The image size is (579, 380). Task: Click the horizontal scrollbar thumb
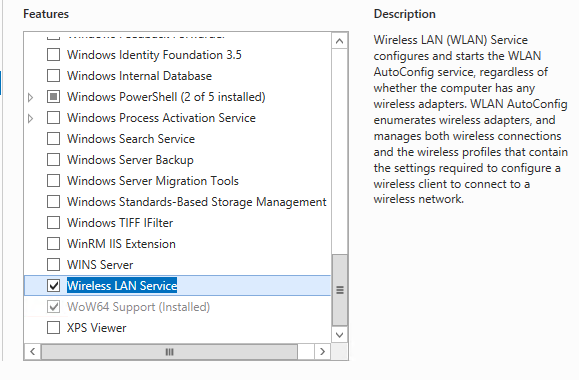[169, 352]
